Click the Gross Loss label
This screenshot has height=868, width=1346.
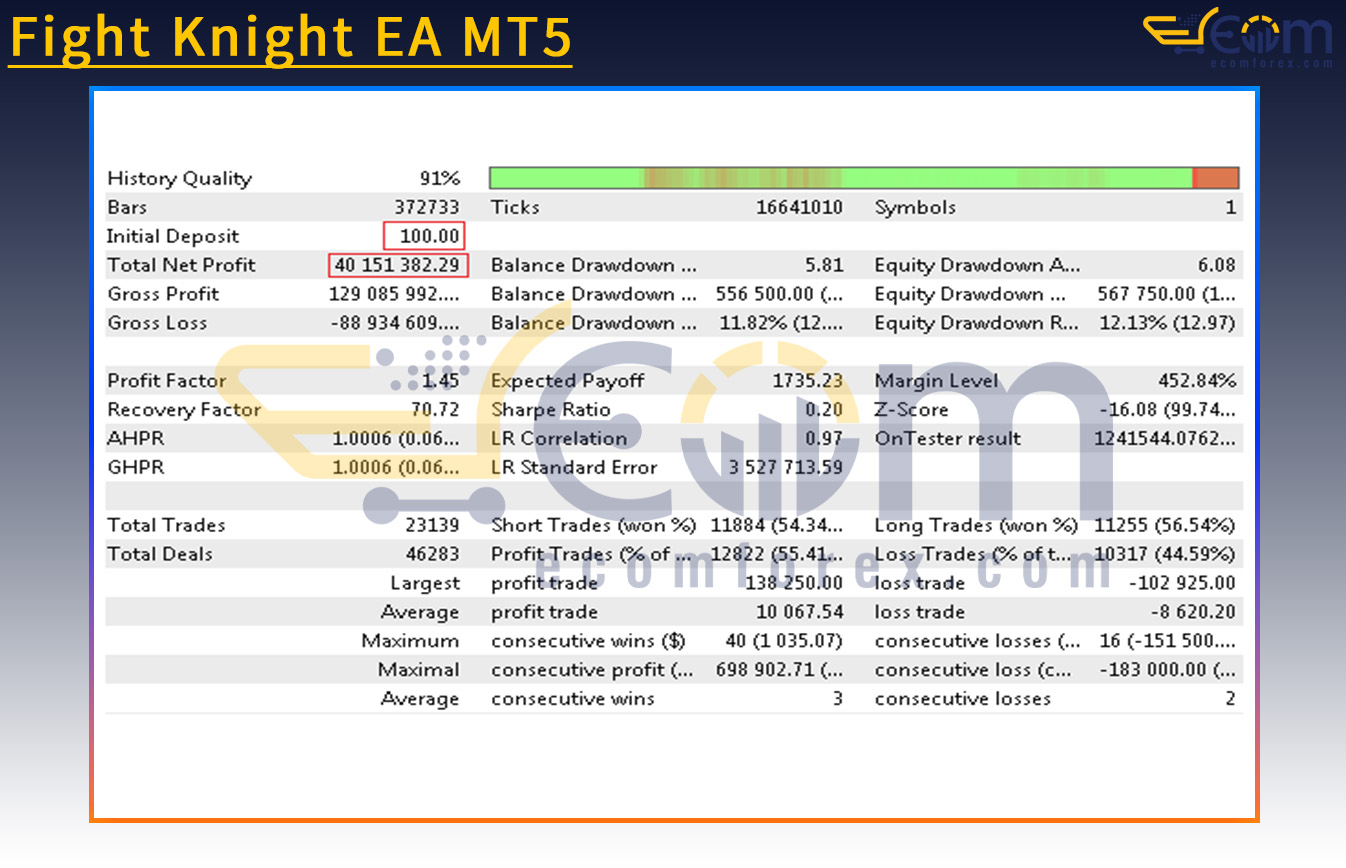click(157, 324)
